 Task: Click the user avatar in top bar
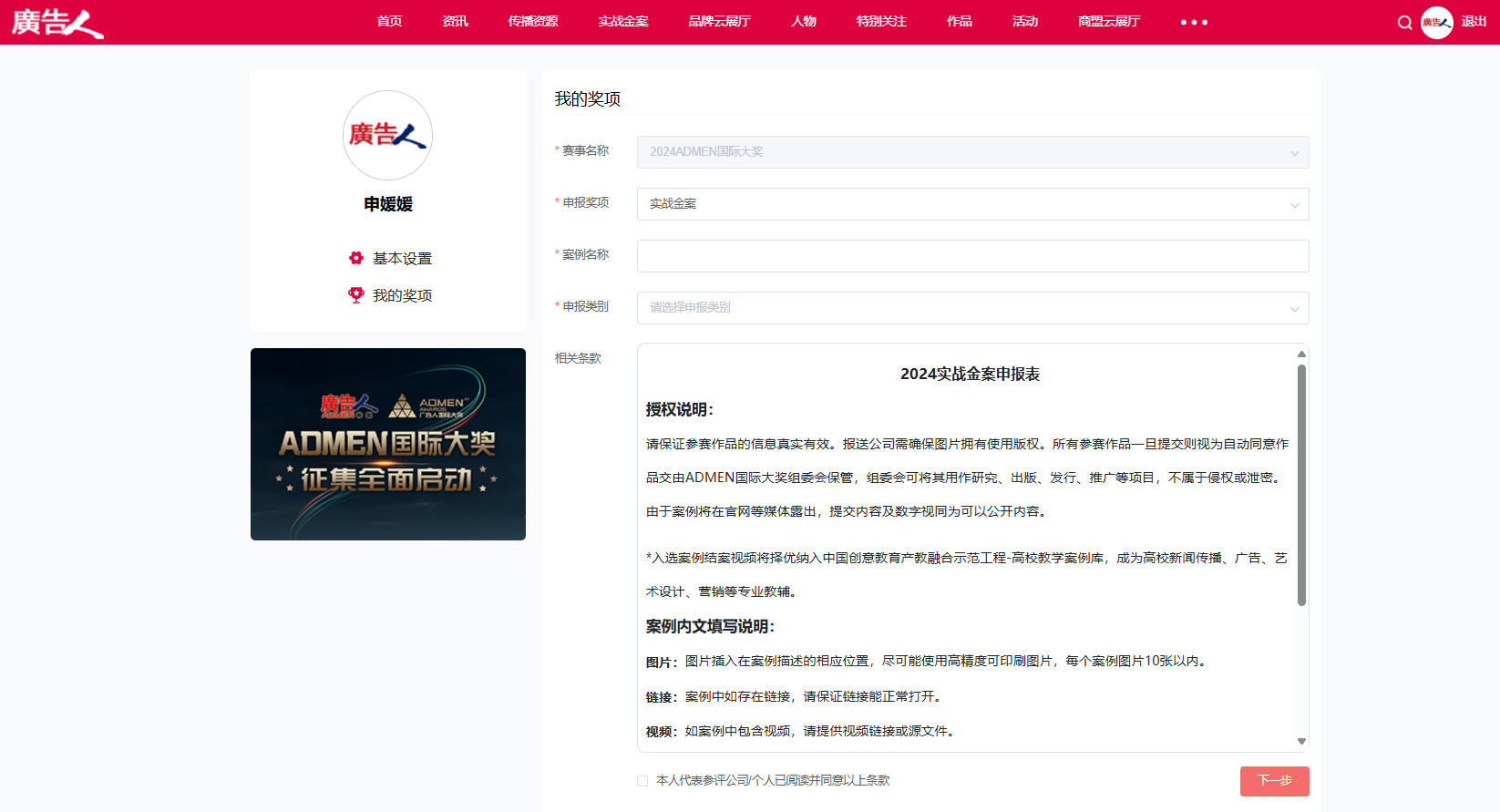coord(1437,23)
